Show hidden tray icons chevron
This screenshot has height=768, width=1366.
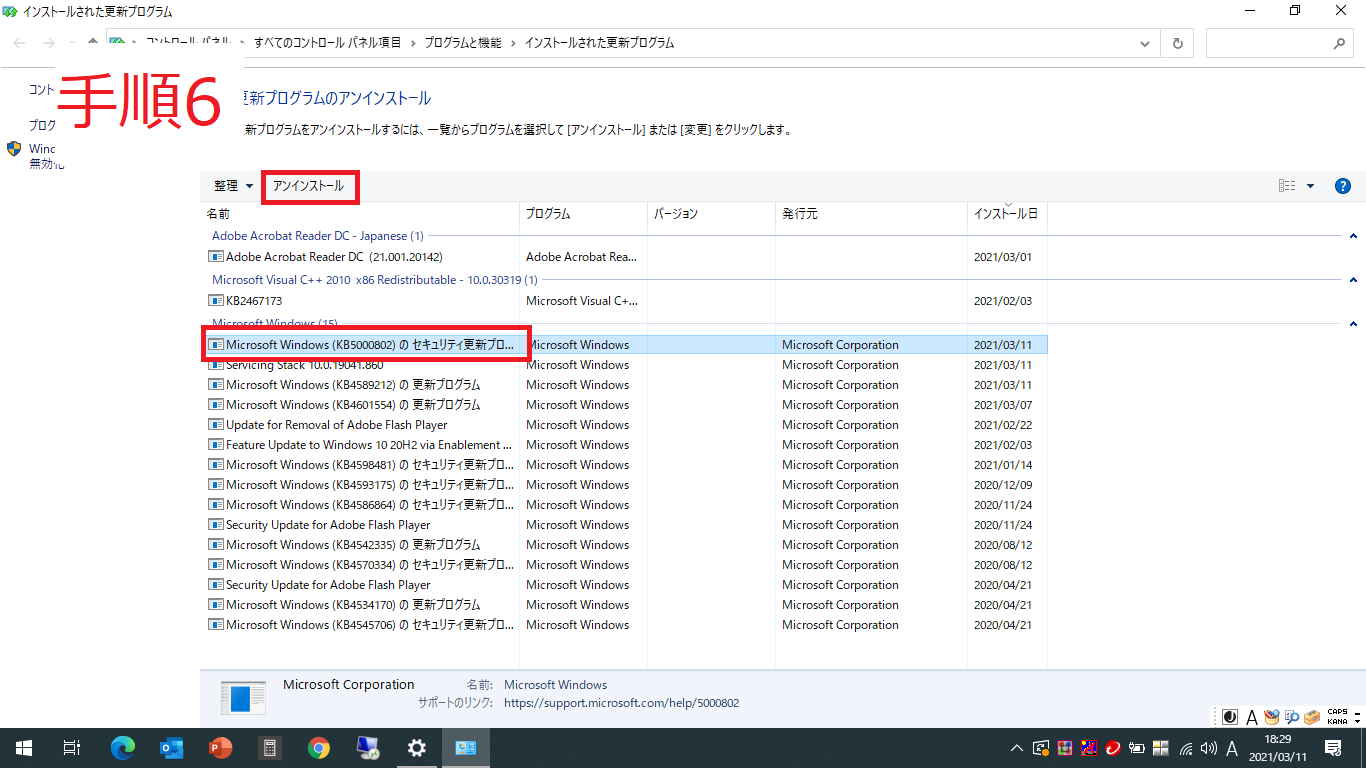pos(1017,748)
